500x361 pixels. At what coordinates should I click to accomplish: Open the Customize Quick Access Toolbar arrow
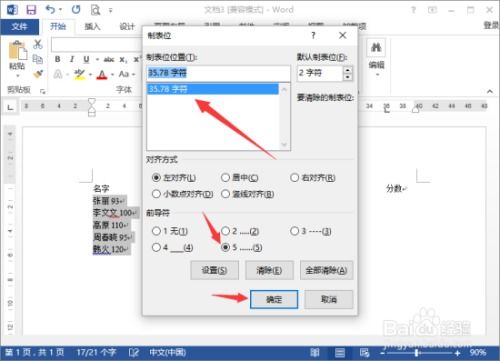110,10
